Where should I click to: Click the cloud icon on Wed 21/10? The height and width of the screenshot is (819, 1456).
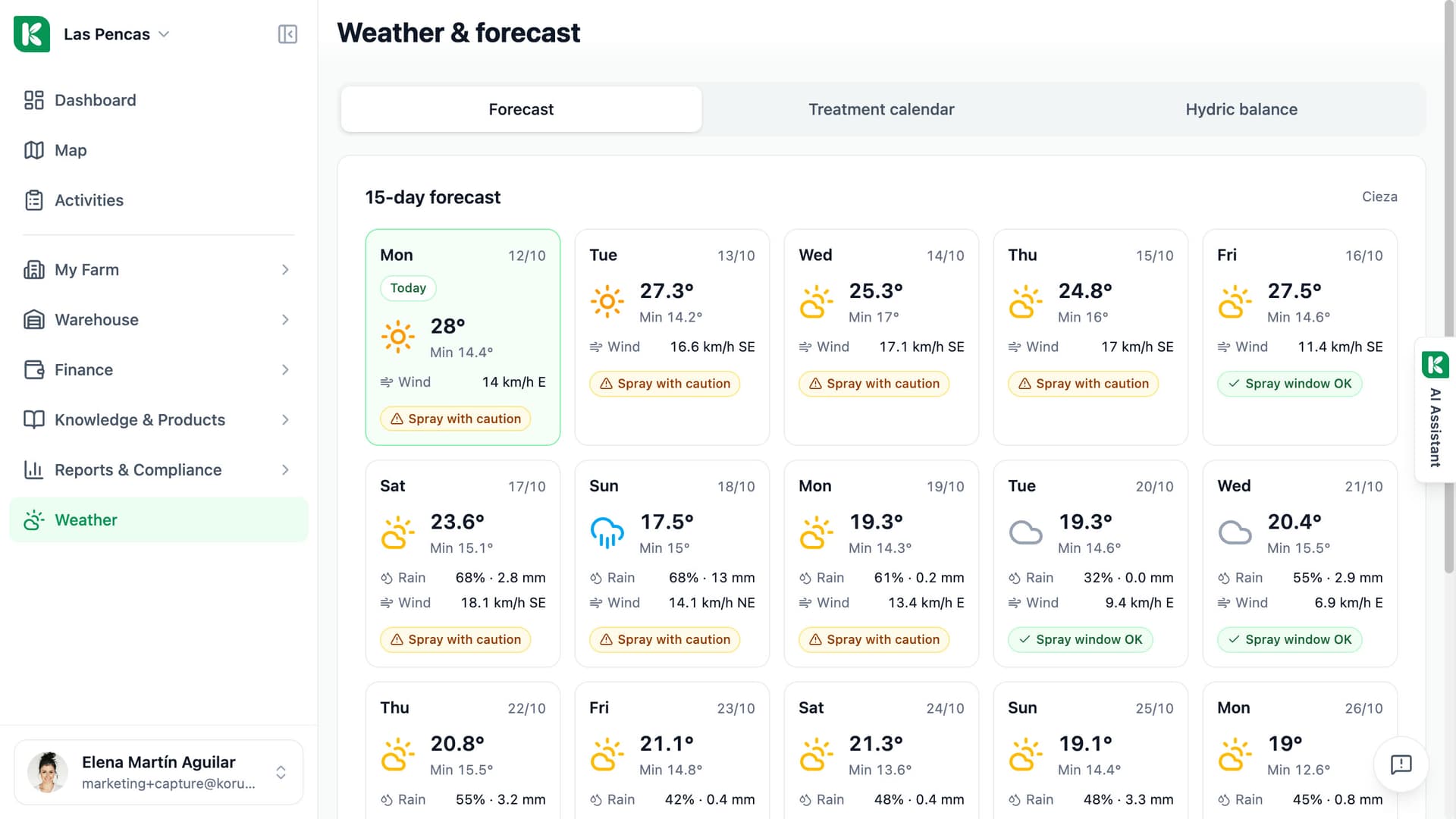tap(1235, 533)
